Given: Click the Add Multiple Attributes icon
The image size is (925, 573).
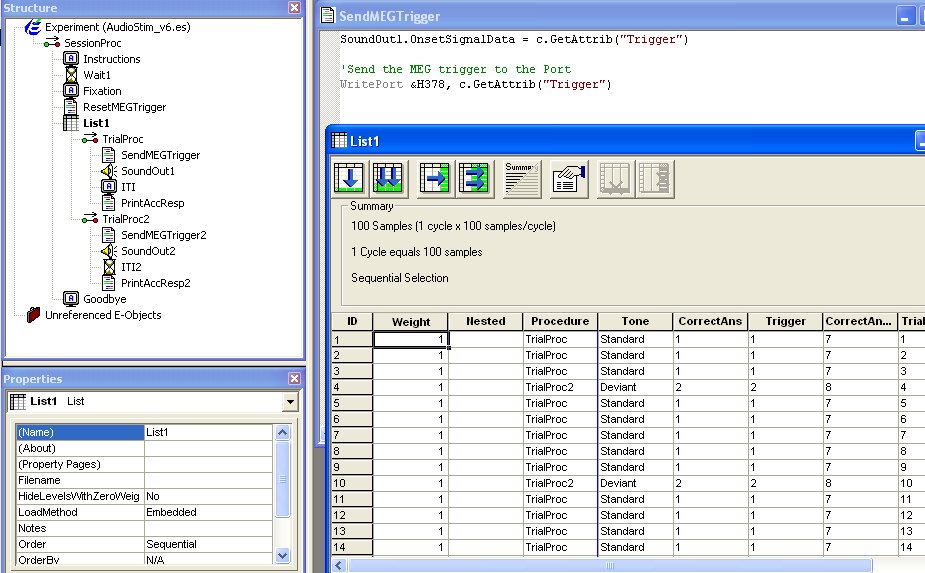Looking at the screenshot, I should [x=475, y=178].
